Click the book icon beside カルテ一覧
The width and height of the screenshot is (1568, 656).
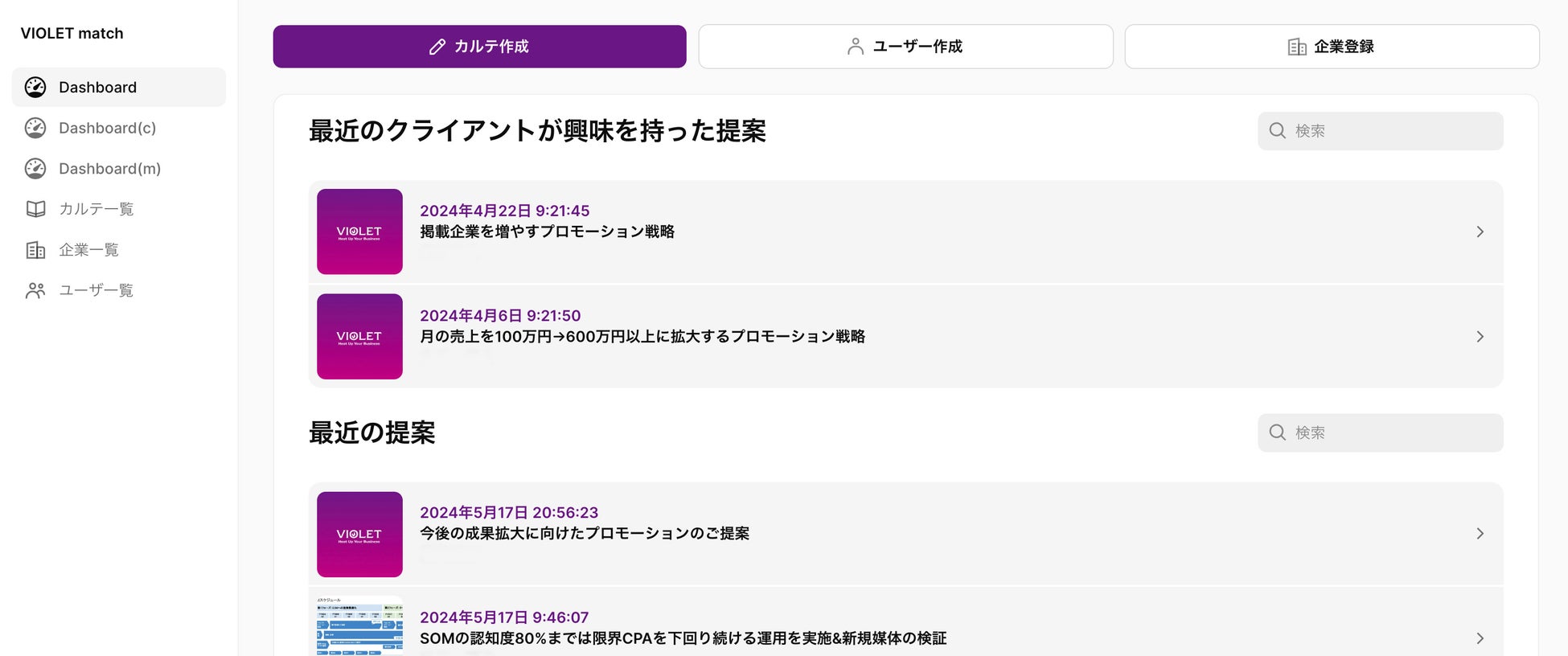coord(35,209)
